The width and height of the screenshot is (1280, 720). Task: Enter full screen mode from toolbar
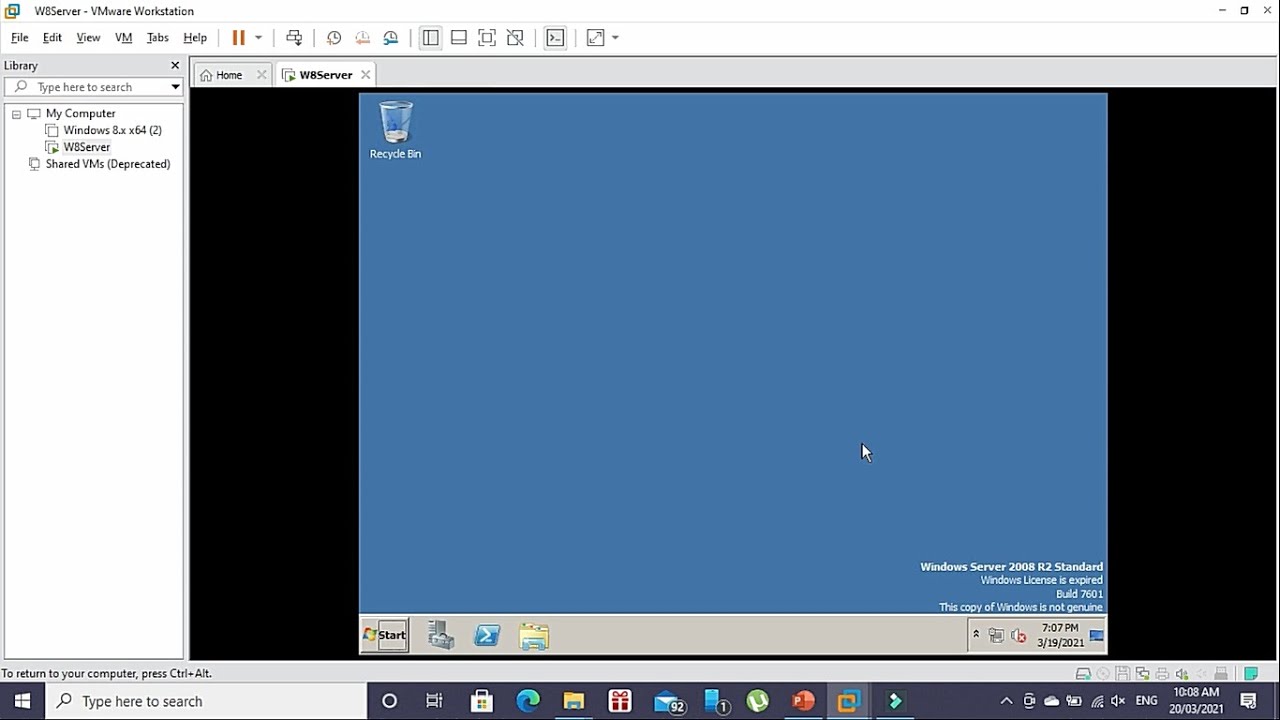click(x=487, y=38)
